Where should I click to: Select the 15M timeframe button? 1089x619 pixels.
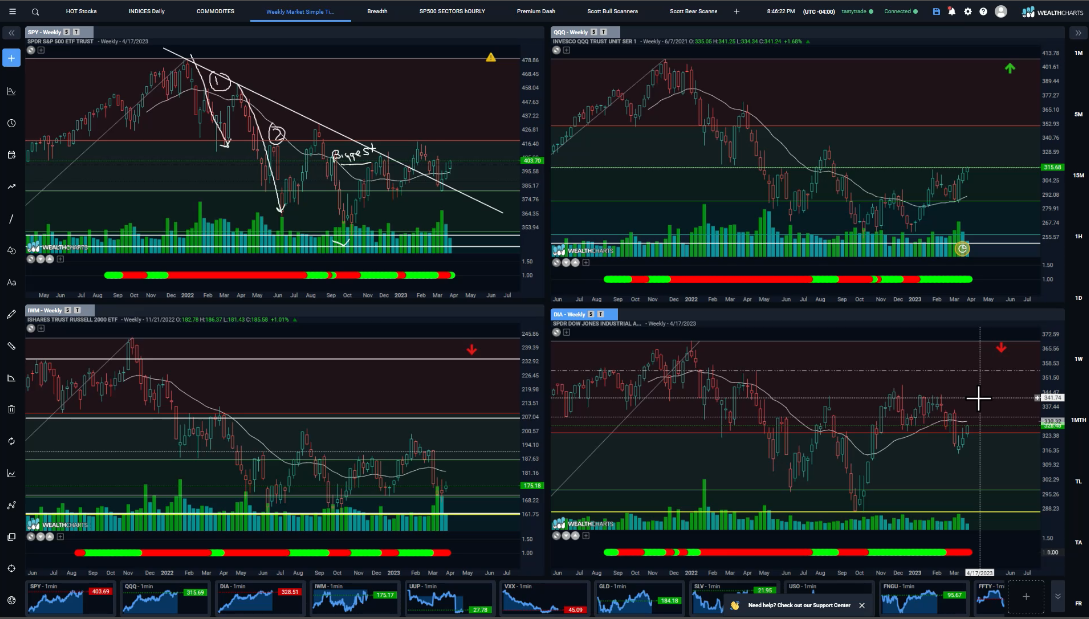point(1079,175)
